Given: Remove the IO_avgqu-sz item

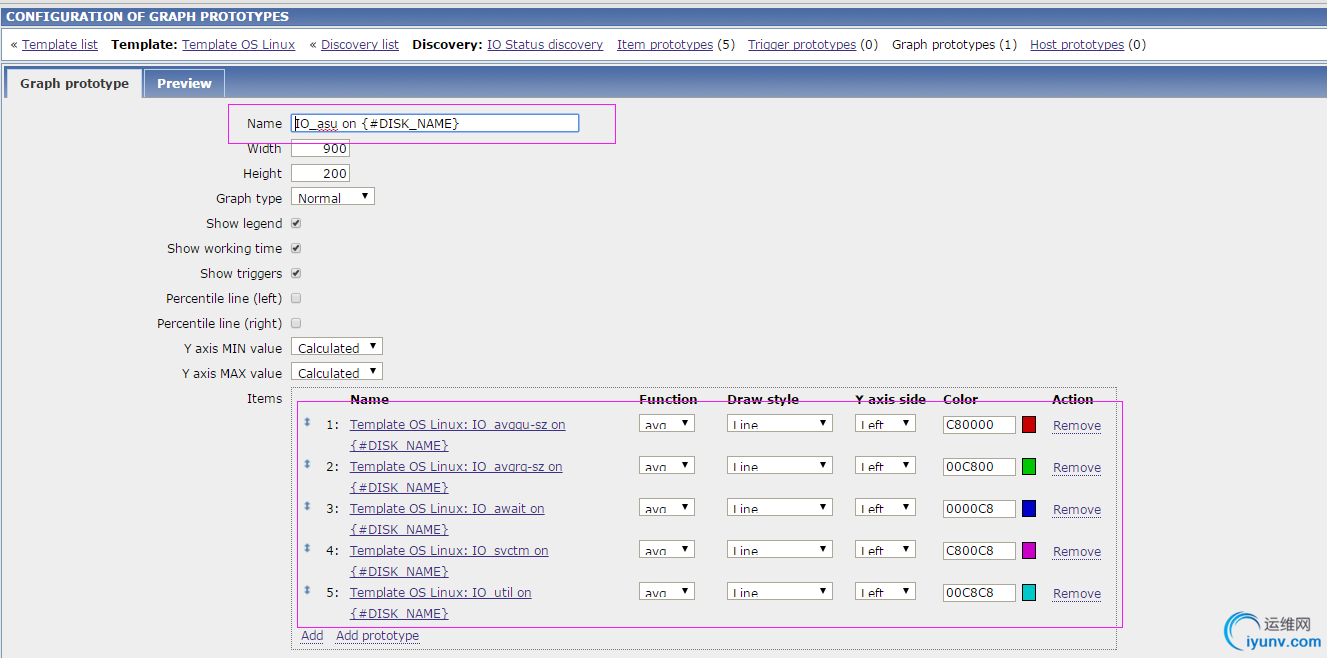Looking at the screenshot, I should [x=1077, y=425].
